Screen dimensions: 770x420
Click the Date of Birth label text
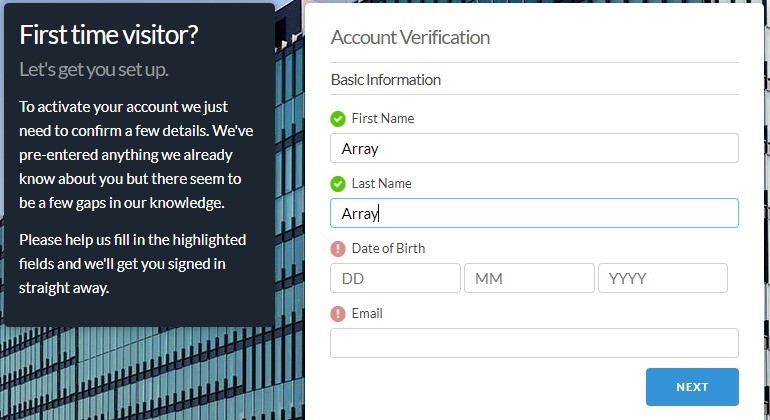pos(388,249)
